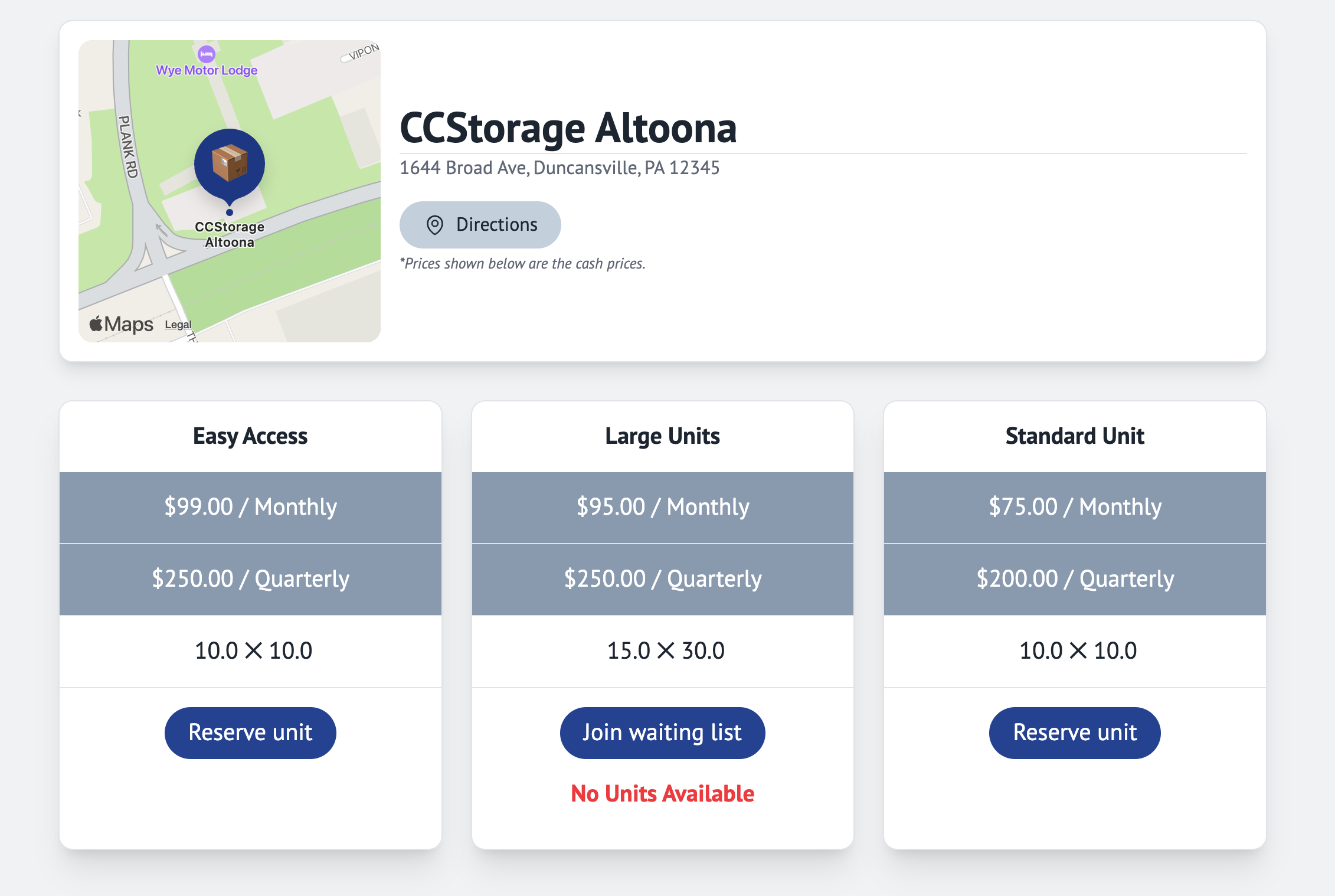Viewport: 1335px width, 896px height.
Task: Reserve the Easy Access unit
Action: point(250,732)
